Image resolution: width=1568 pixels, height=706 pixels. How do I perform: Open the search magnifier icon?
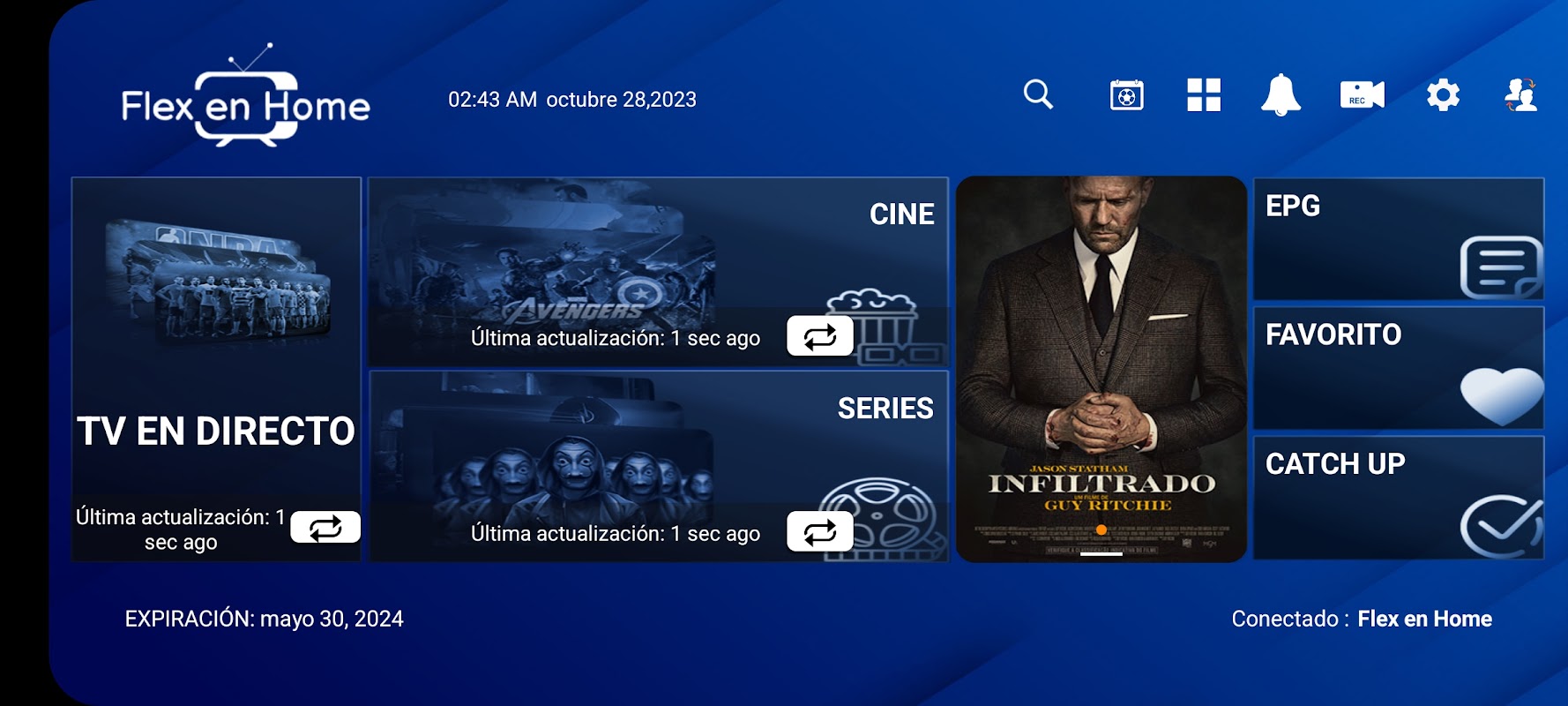(x=1038, y=94)
